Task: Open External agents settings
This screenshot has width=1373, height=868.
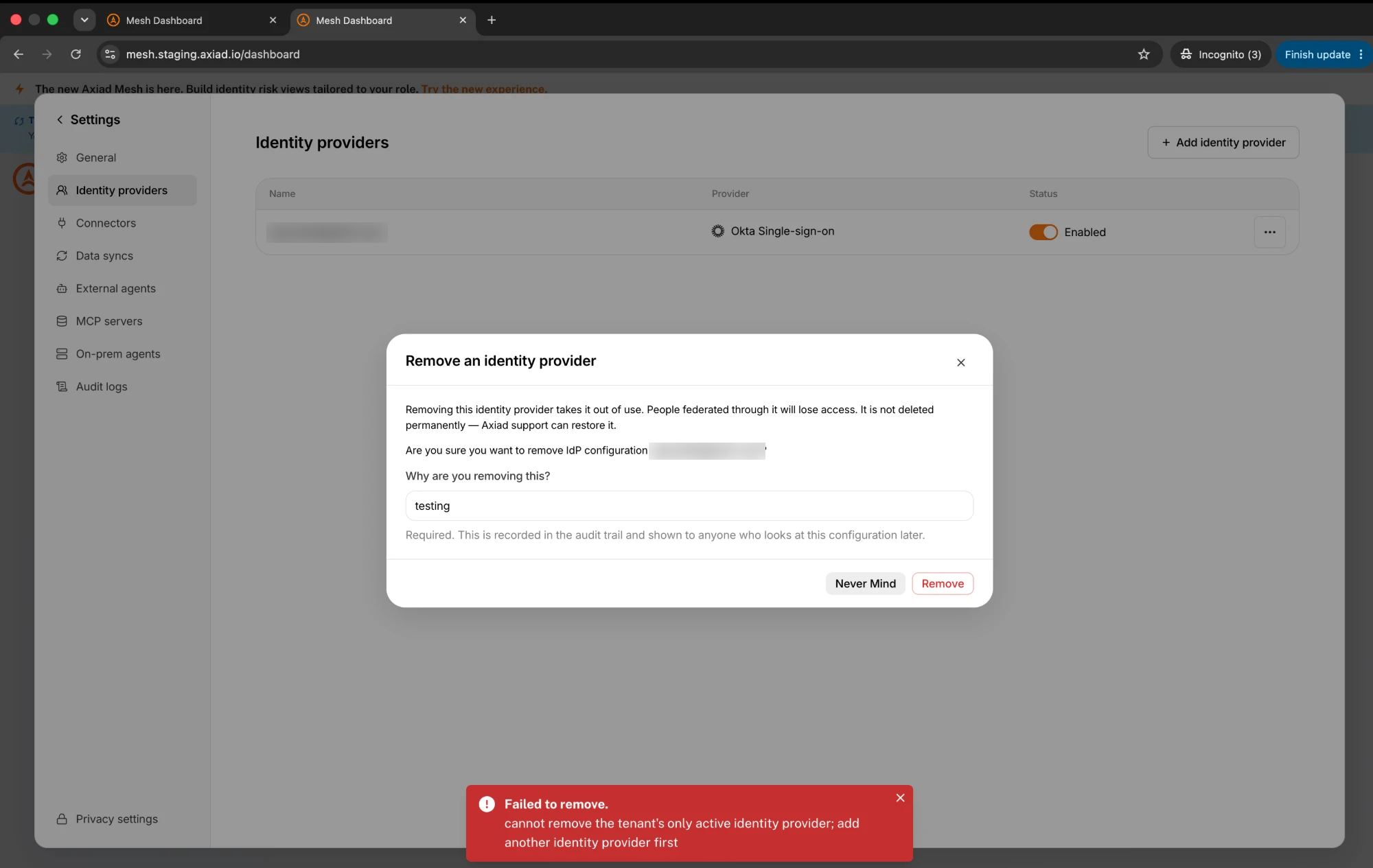Action: click(122, 288)
